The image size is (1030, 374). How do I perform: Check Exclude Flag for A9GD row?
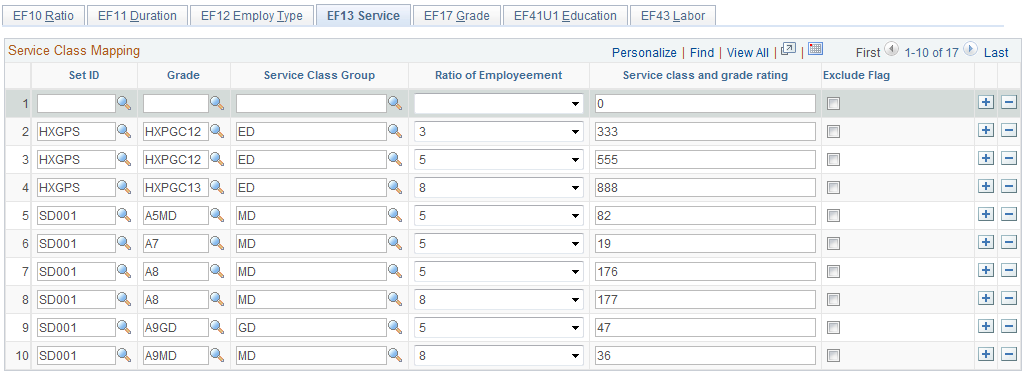click(834, 327)
